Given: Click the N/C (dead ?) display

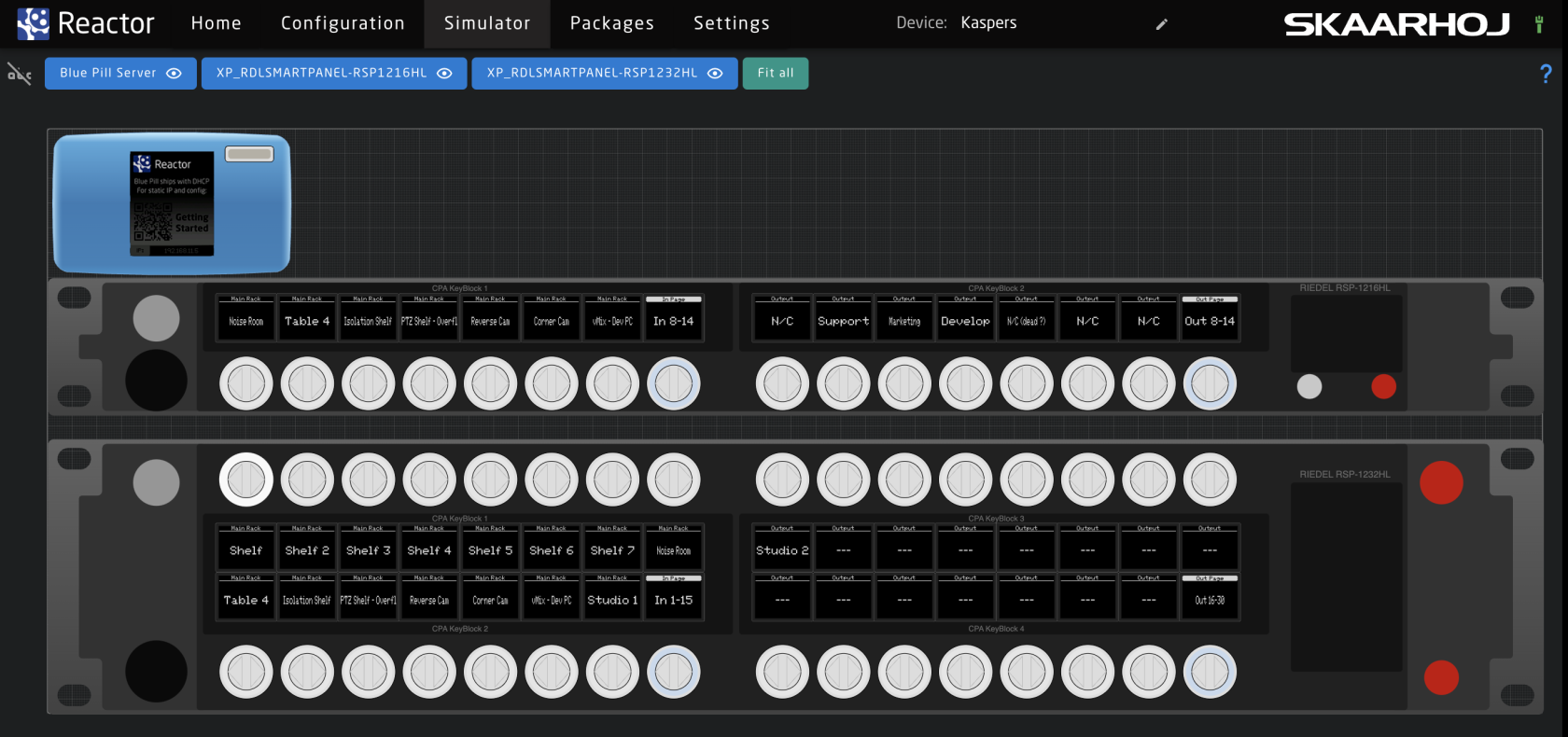Looking at the screenshot, I should point(1027,320).
